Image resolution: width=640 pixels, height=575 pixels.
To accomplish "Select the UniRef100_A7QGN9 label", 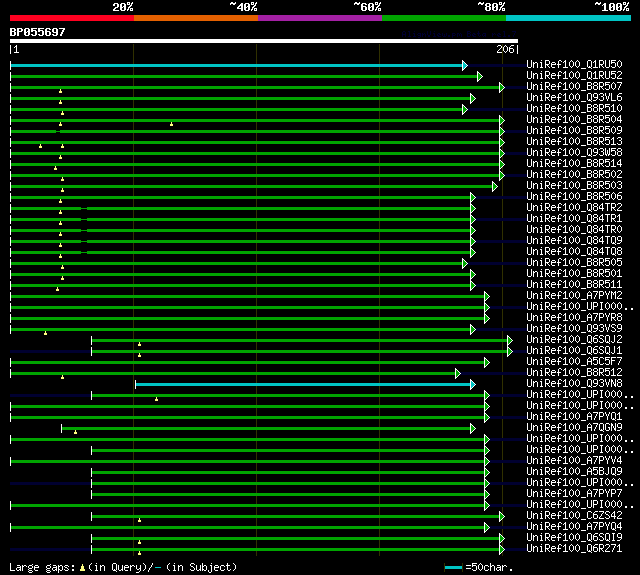I will tap(574, 428).
